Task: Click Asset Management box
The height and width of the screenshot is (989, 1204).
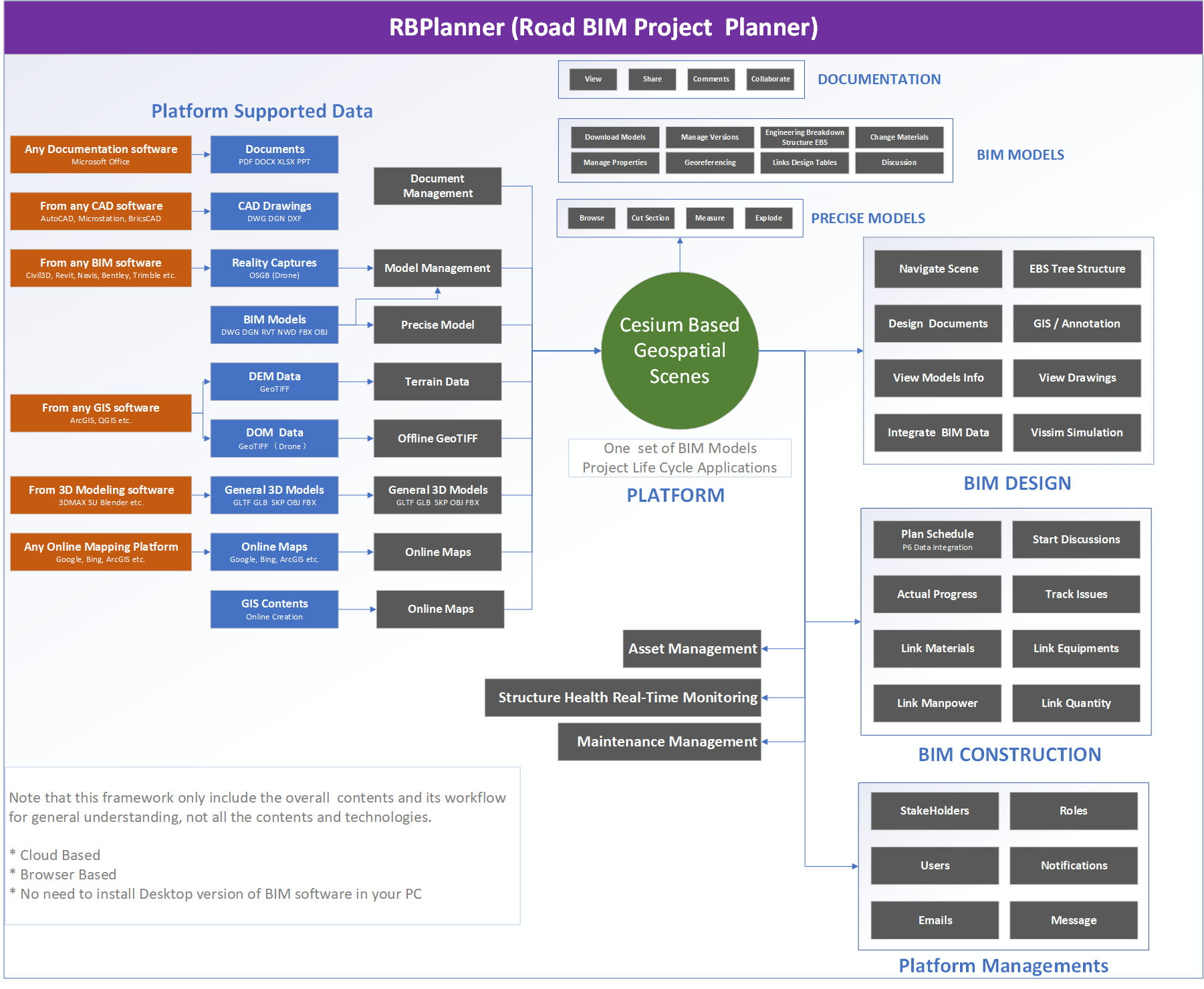Action: [x=692, y=648]
